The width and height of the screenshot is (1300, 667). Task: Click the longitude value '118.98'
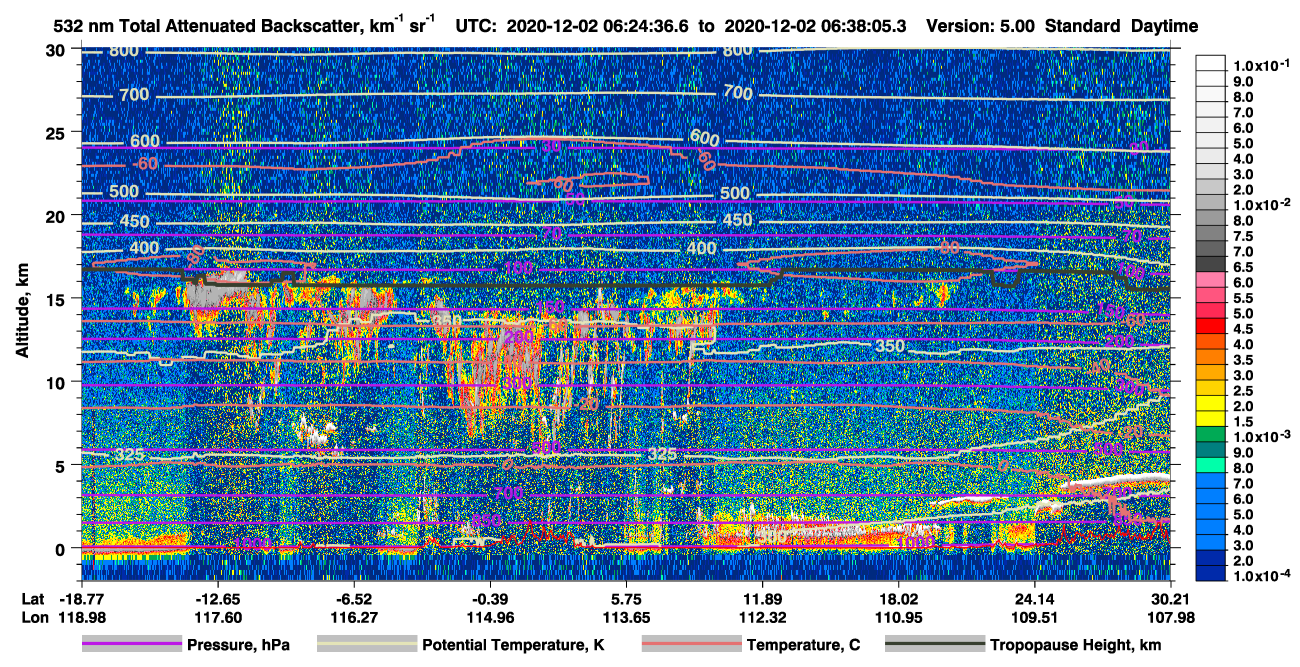pyautogui.click(x=81, y=617)
